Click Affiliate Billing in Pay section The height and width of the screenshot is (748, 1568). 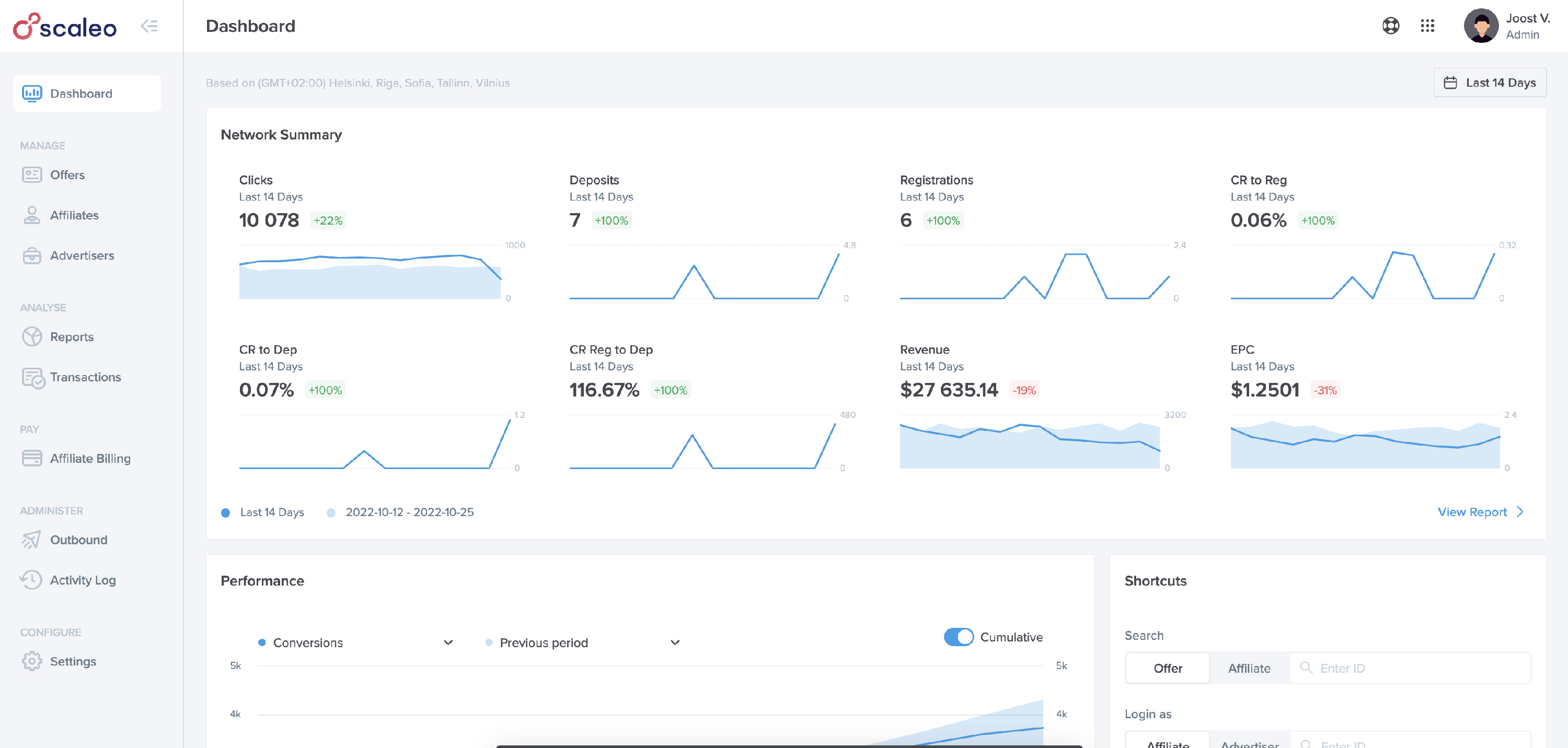pyautogui.click(x=90, y=458)
